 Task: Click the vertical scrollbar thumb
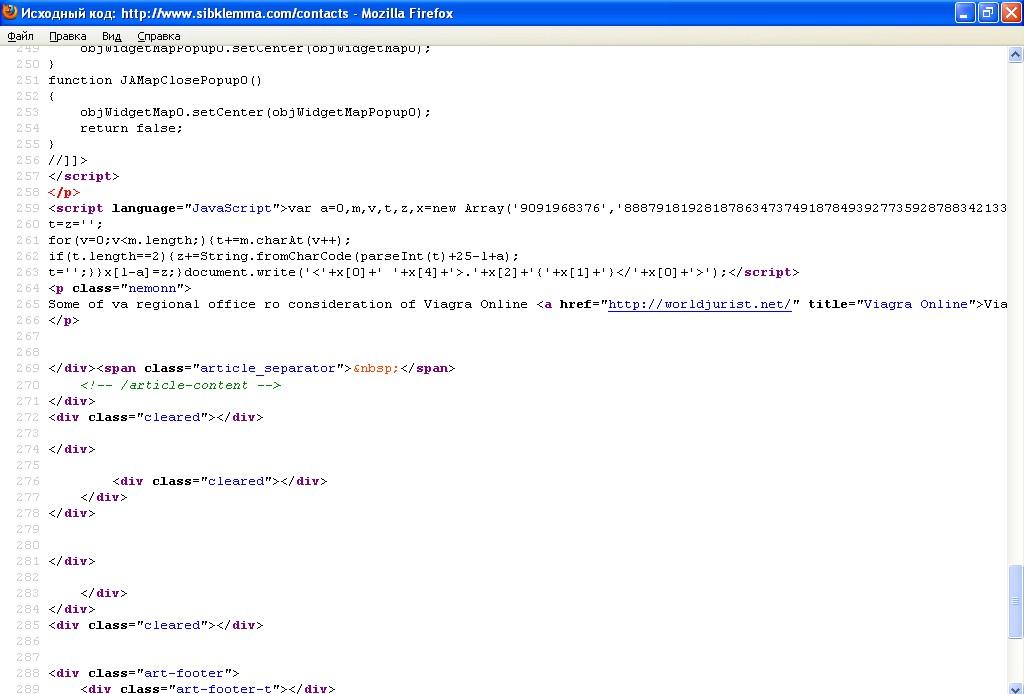tap(1015, 601)
